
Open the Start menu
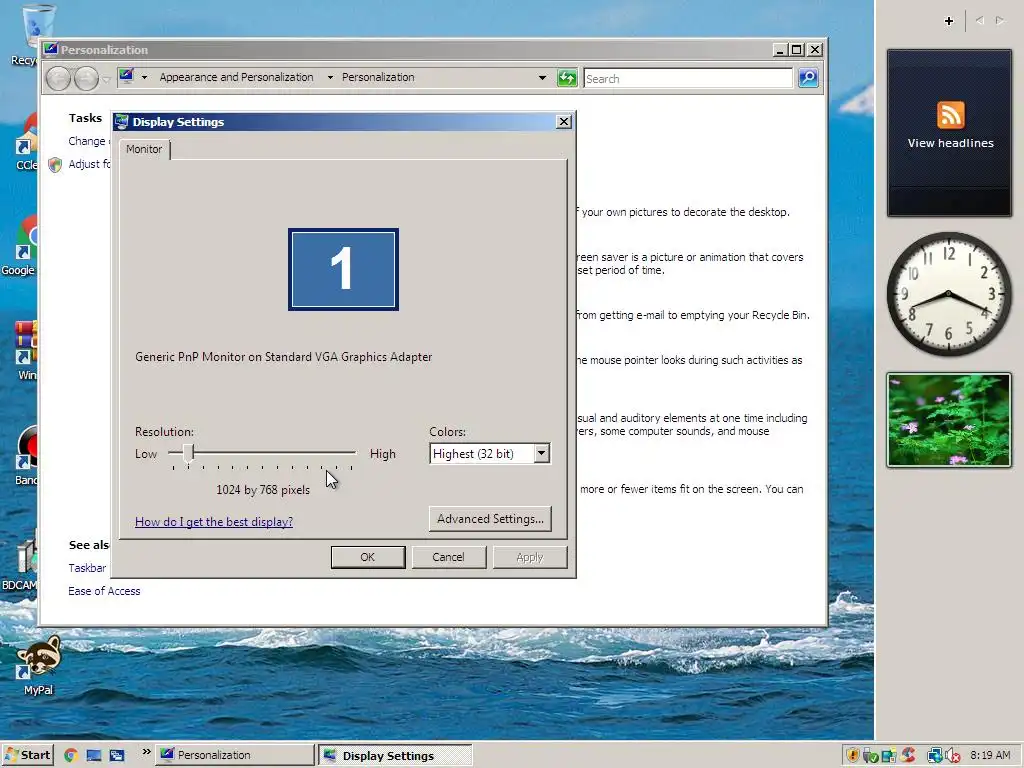(27, 755)
